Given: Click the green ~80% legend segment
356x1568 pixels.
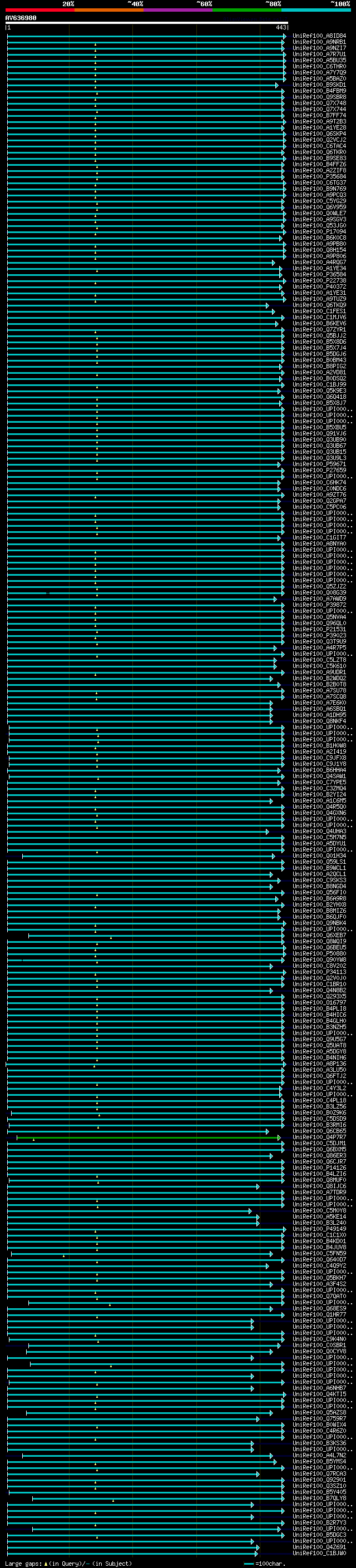Looking at the screenshot, I should 247,10.
